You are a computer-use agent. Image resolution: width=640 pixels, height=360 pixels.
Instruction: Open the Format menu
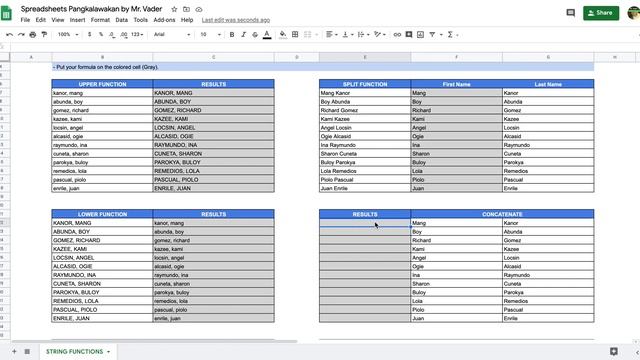(100, 20)
